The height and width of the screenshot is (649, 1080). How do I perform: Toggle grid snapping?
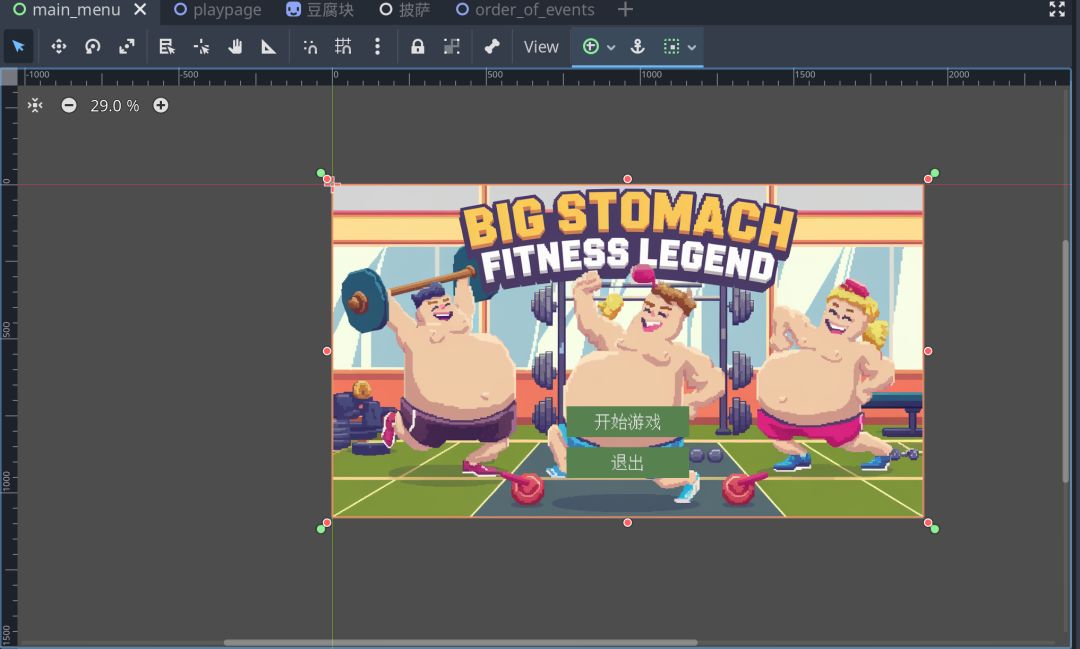(x=343, y=47)
